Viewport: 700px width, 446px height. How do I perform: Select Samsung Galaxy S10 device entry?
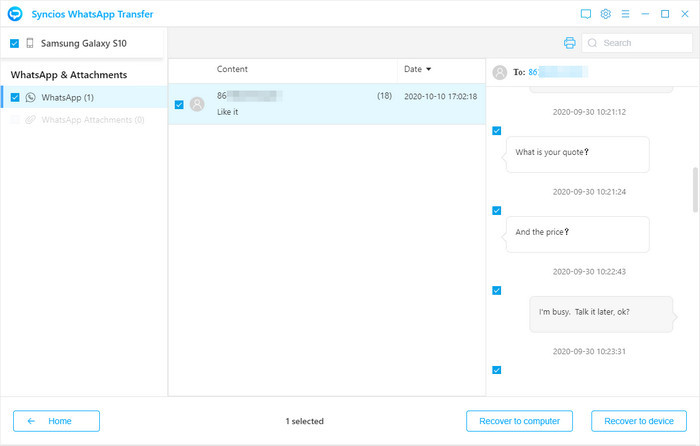[82, 43]
